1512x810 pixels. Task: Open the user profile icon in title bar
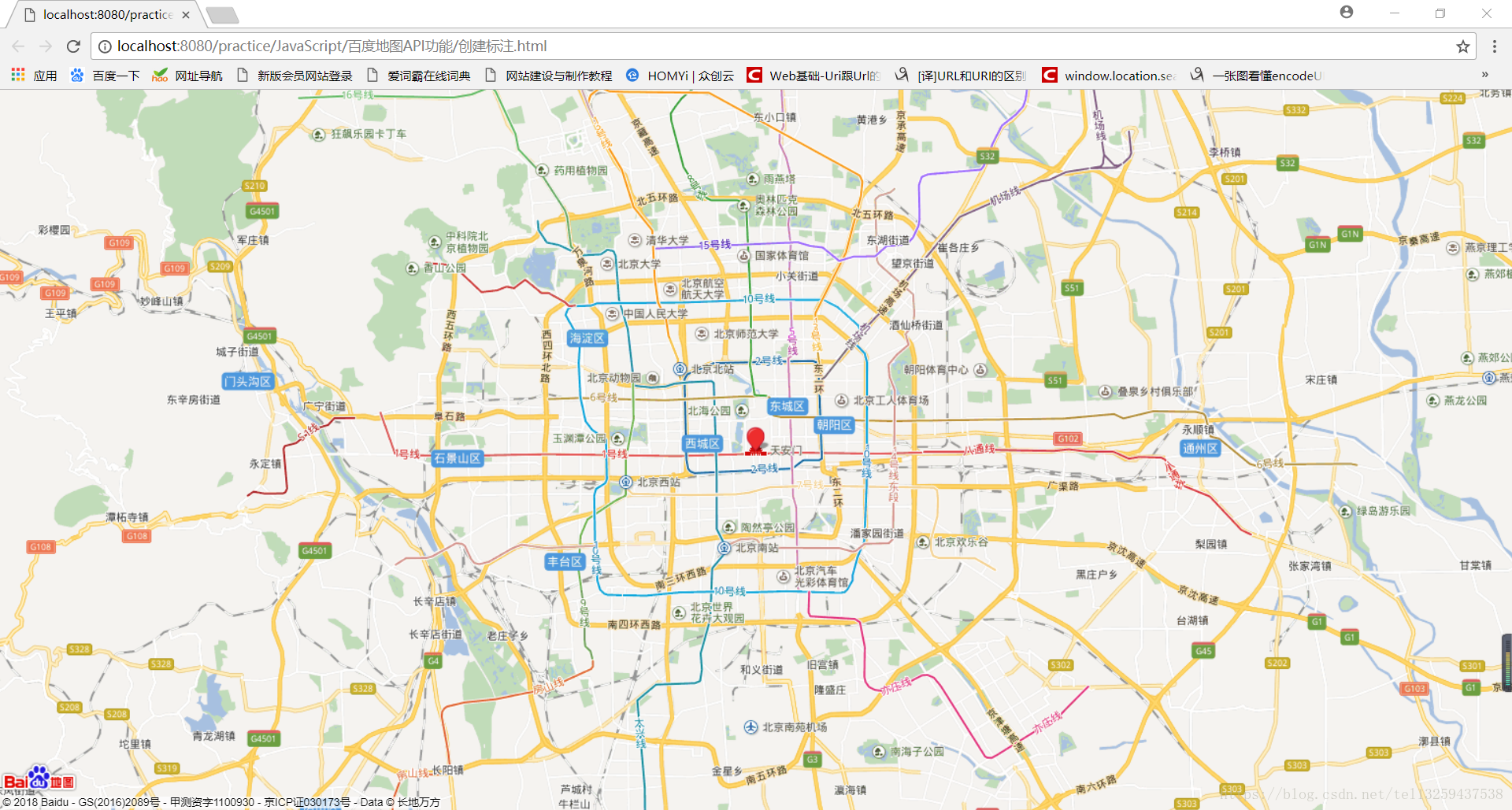click(1347, 12)
